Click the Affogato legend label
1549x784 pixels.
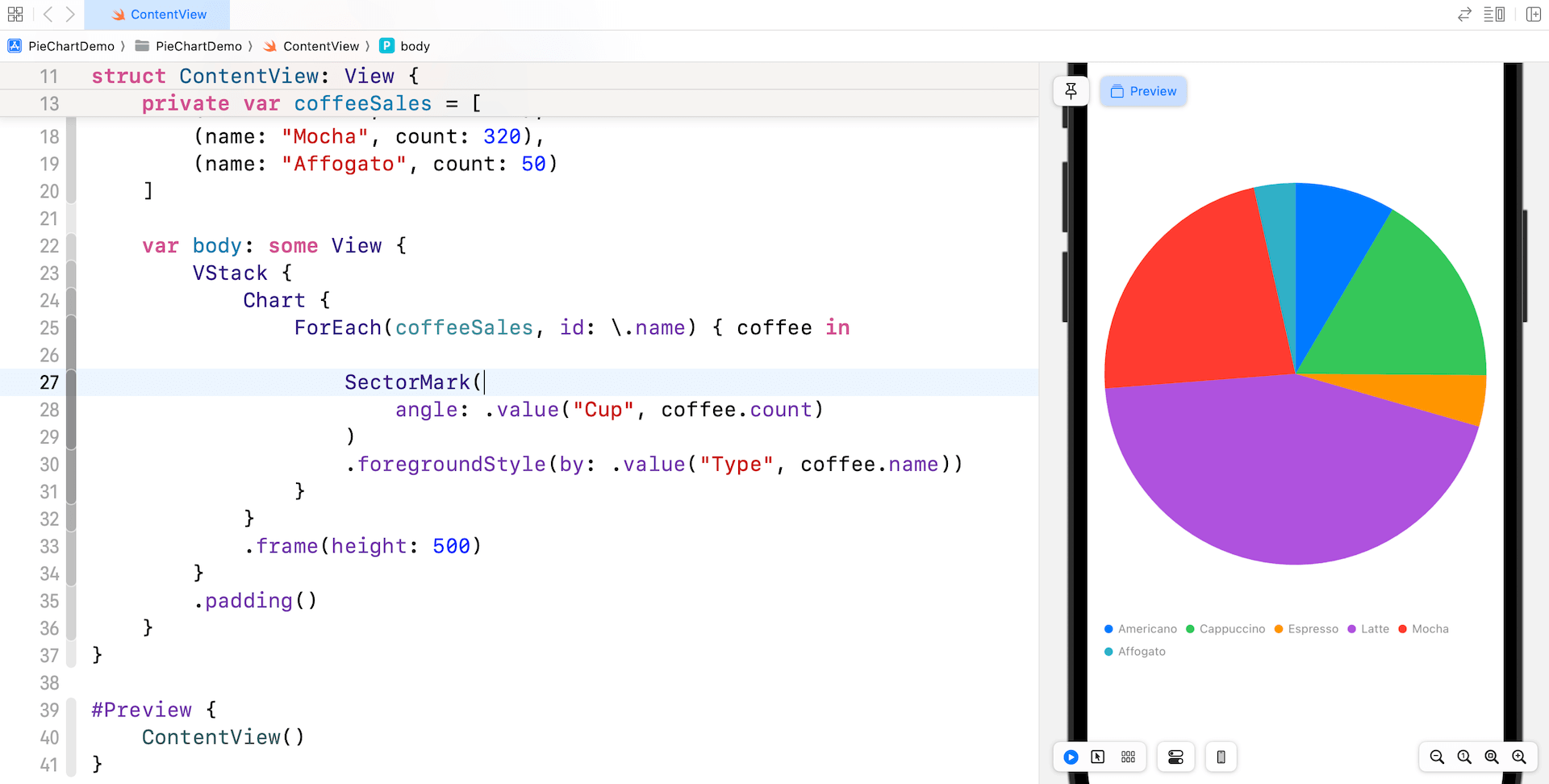point(1142,652)
